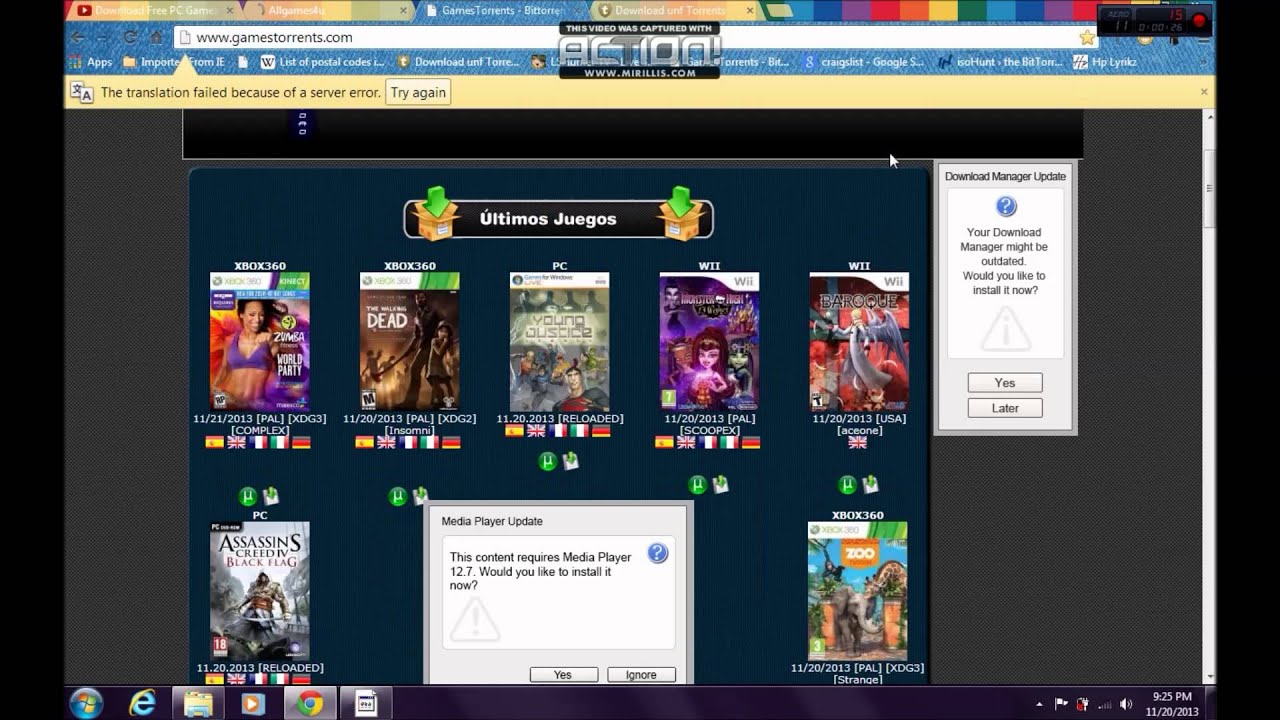This screenshot has height=720, width=1280.
Task: Open Young Justice cover thumbnail
Action: (x=559, y=341)
